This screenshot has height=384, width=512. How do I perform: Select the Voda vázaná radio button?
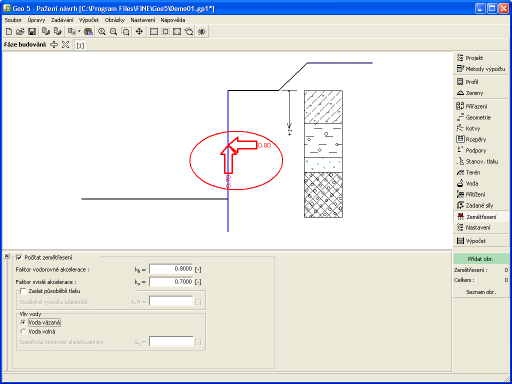23,322
